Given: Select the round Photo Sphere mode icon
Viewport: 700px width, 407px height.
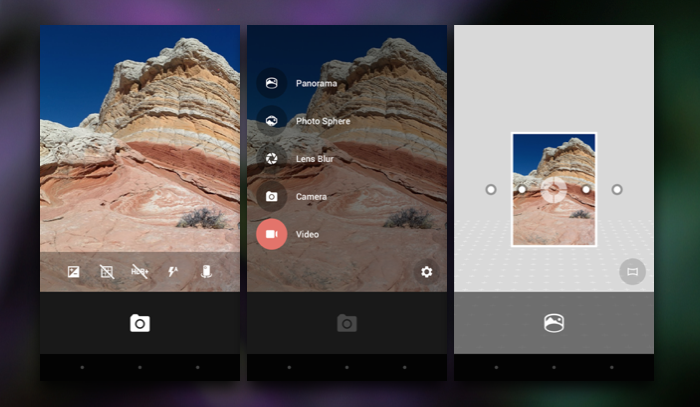Looking at the screenshot, I should pyautogui.click(x=271, y=120).
